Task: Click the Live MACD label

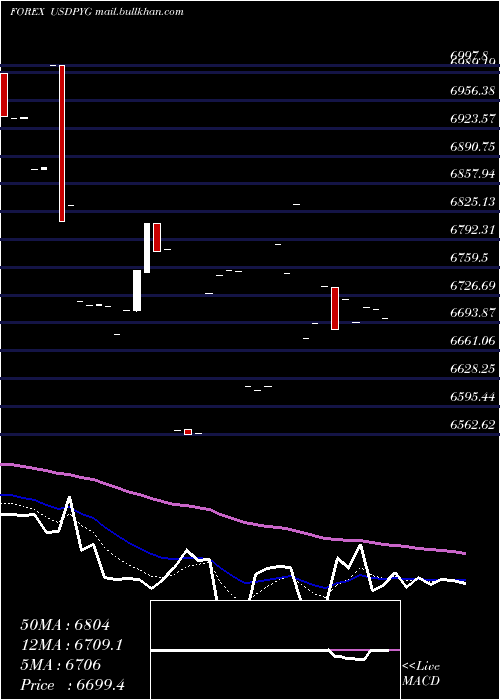Action: coord(421,673)
